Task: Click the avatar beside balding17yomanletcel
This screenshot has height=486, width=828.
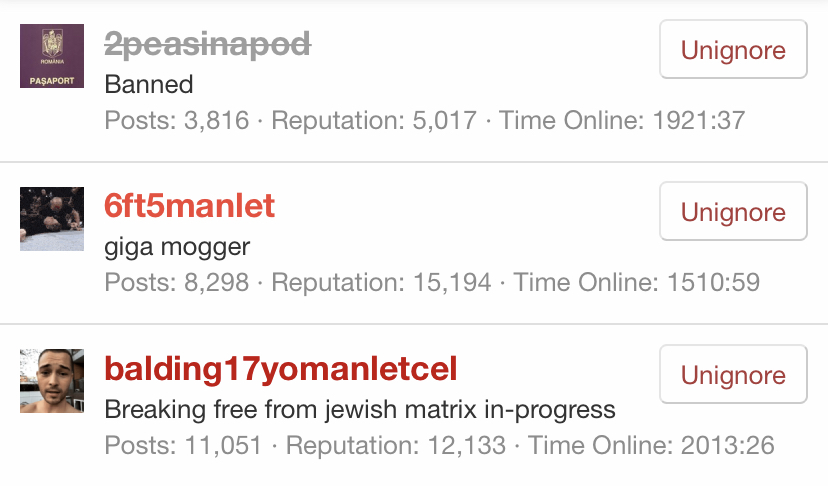Action: click(52, 381)
